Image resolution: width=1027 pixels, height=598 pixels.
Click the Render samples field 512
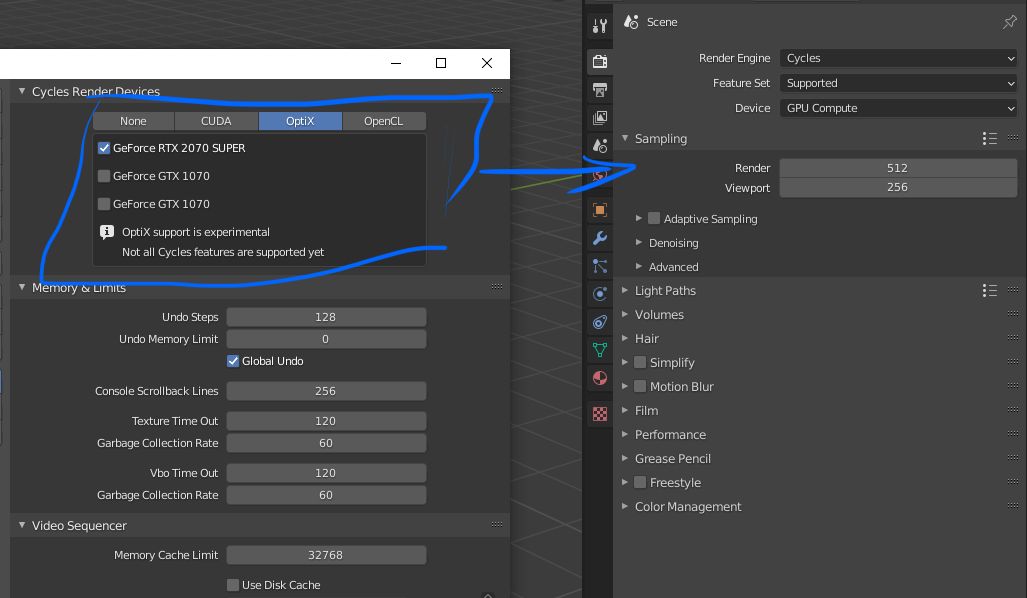898,168
